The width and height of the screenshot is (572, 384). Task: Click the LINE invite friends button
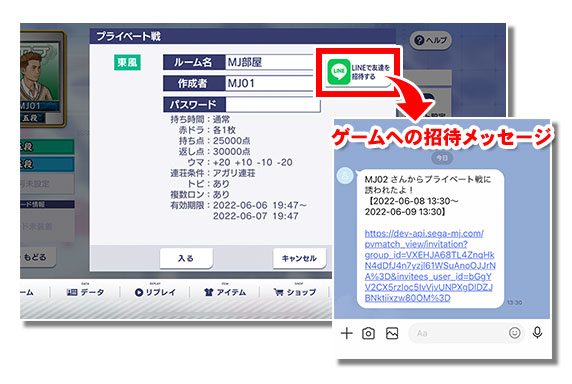358,72
